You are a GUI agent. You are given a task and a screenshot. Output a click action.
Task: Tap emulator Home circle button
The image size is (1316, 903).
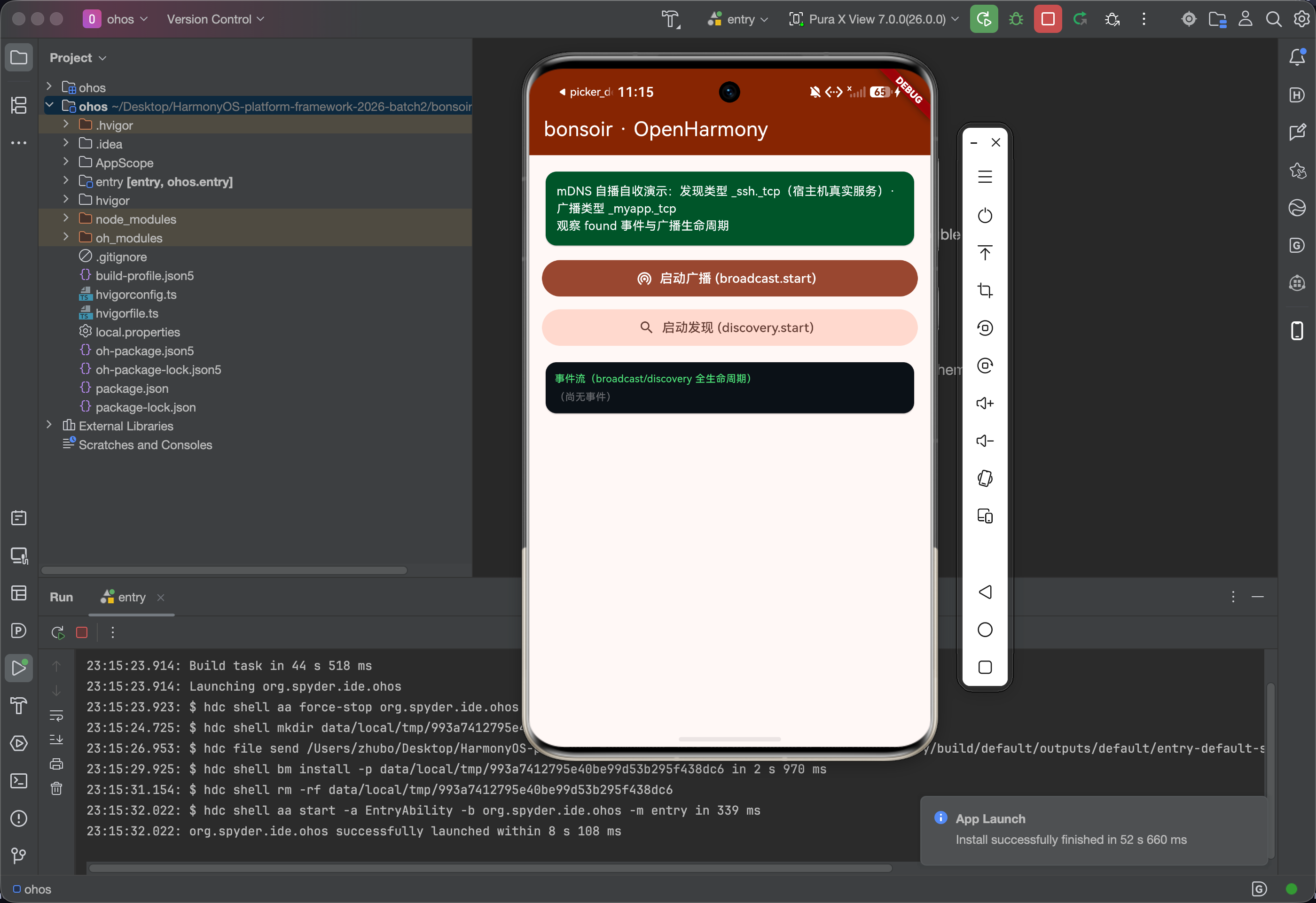point(985,630)
